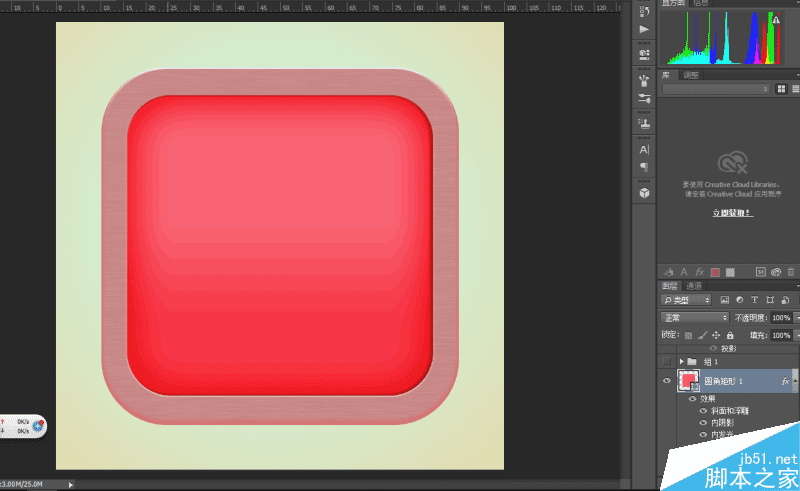800x491 pixels.
Task: Filter layers by adjustment layers icon
Action: (740, 300)
